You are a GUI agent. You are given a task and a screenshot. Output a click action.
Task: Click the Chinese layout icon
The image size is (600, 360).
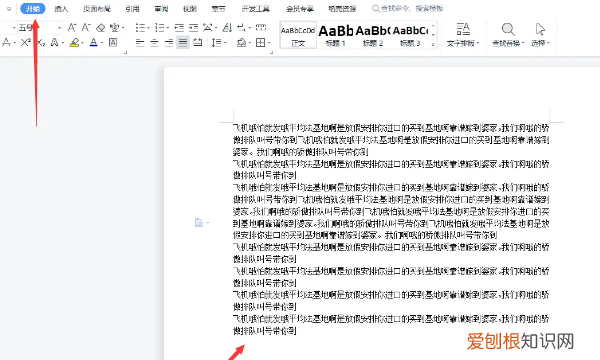tap(207, 28)
